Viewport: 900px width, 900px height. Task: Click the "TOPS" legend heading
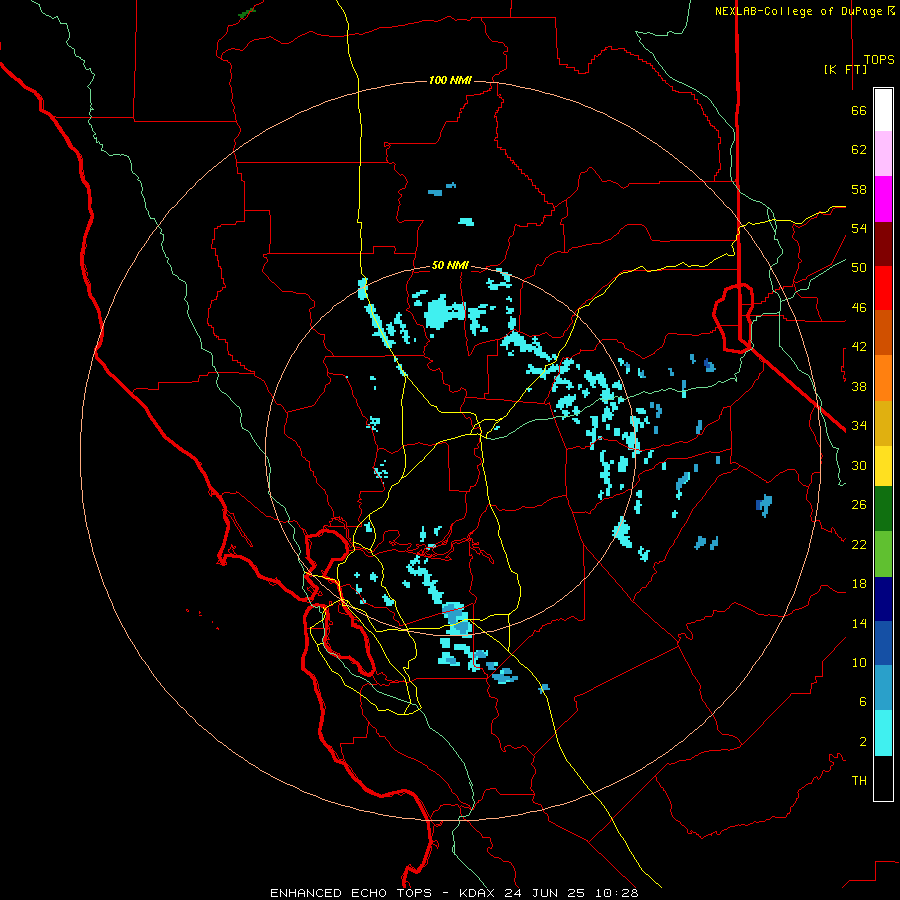tap(879, 59)
